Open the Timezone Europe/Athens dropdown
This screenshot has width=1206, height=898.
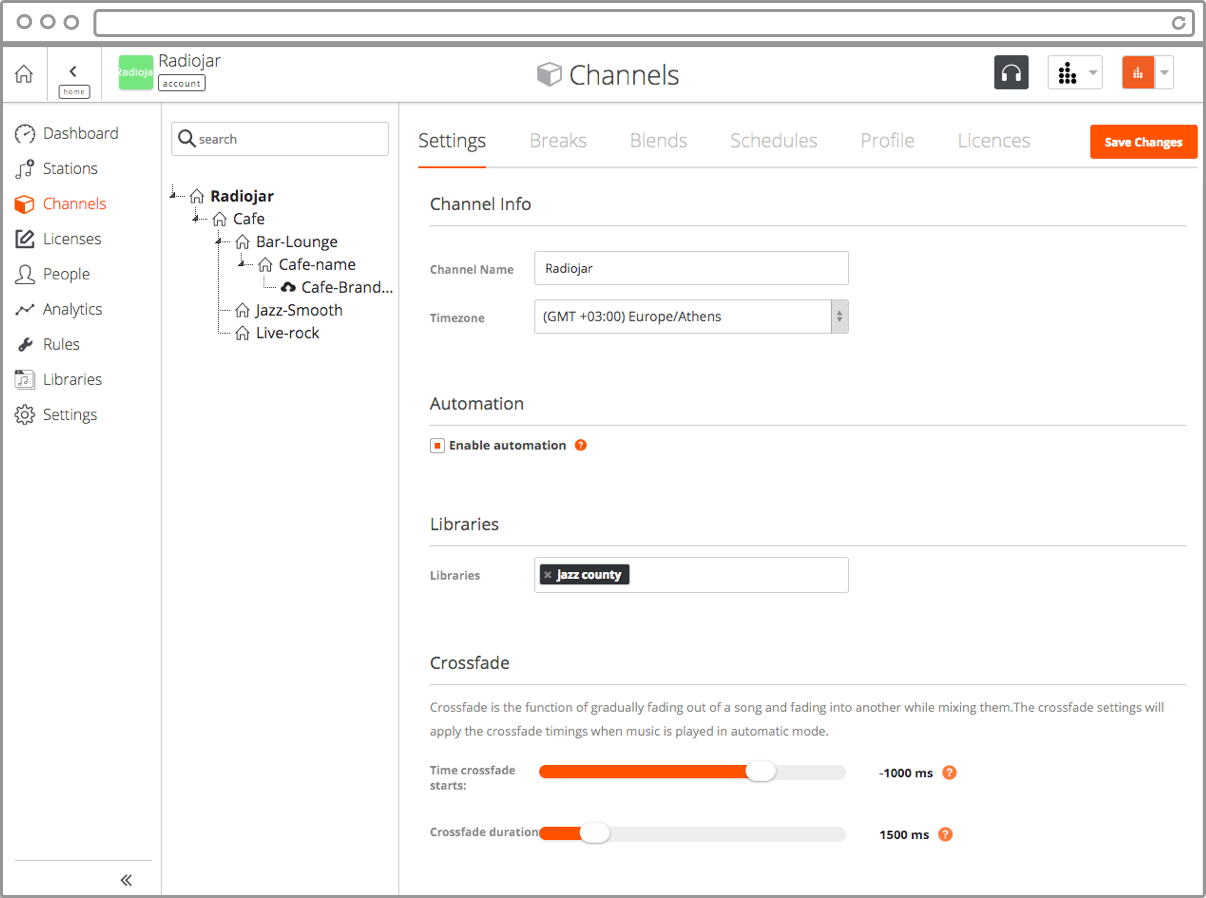[691, 316]
